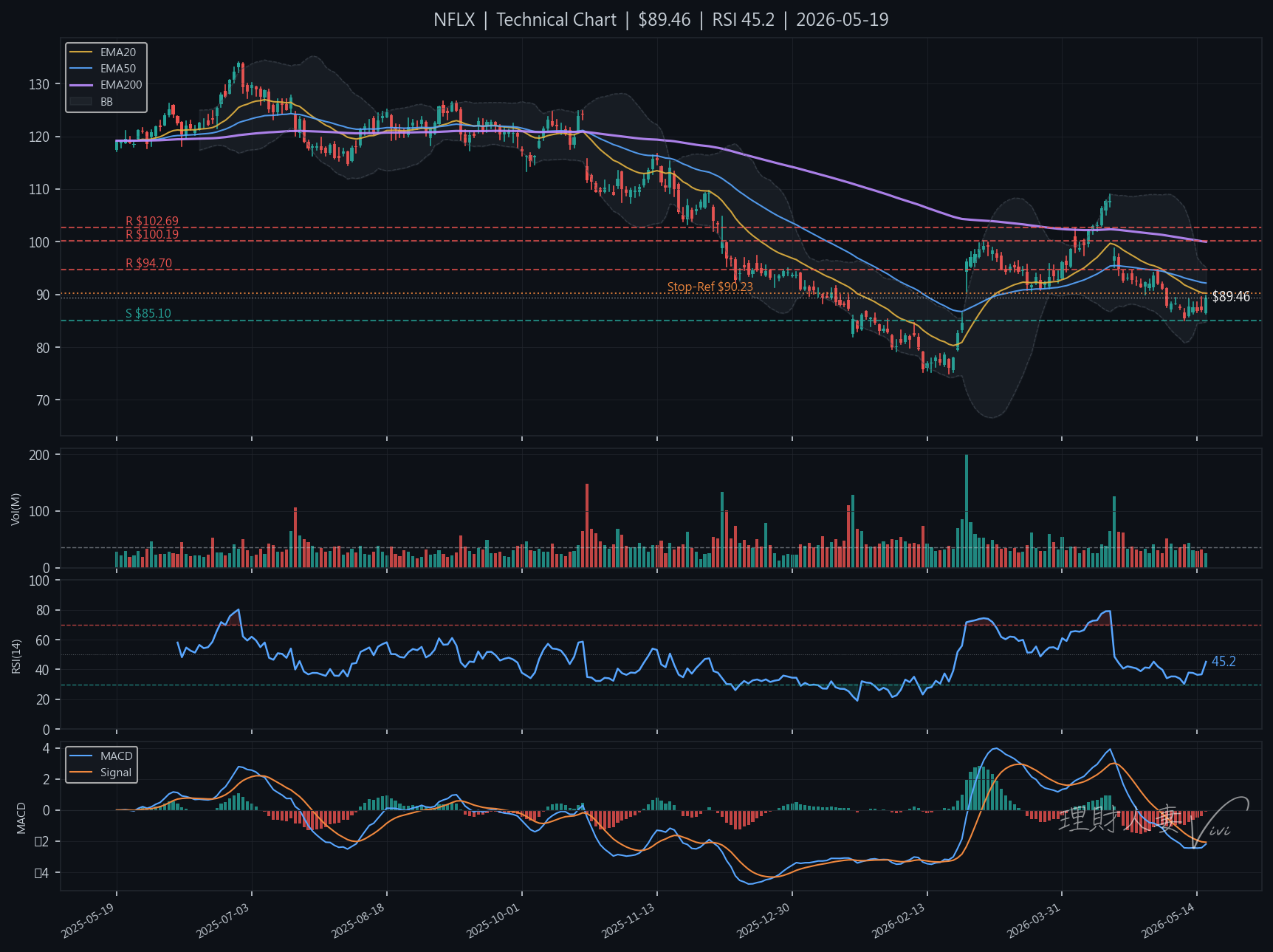Click the 110 tick on the price axis
1273x952 pixels.
(x=39, y=190)
